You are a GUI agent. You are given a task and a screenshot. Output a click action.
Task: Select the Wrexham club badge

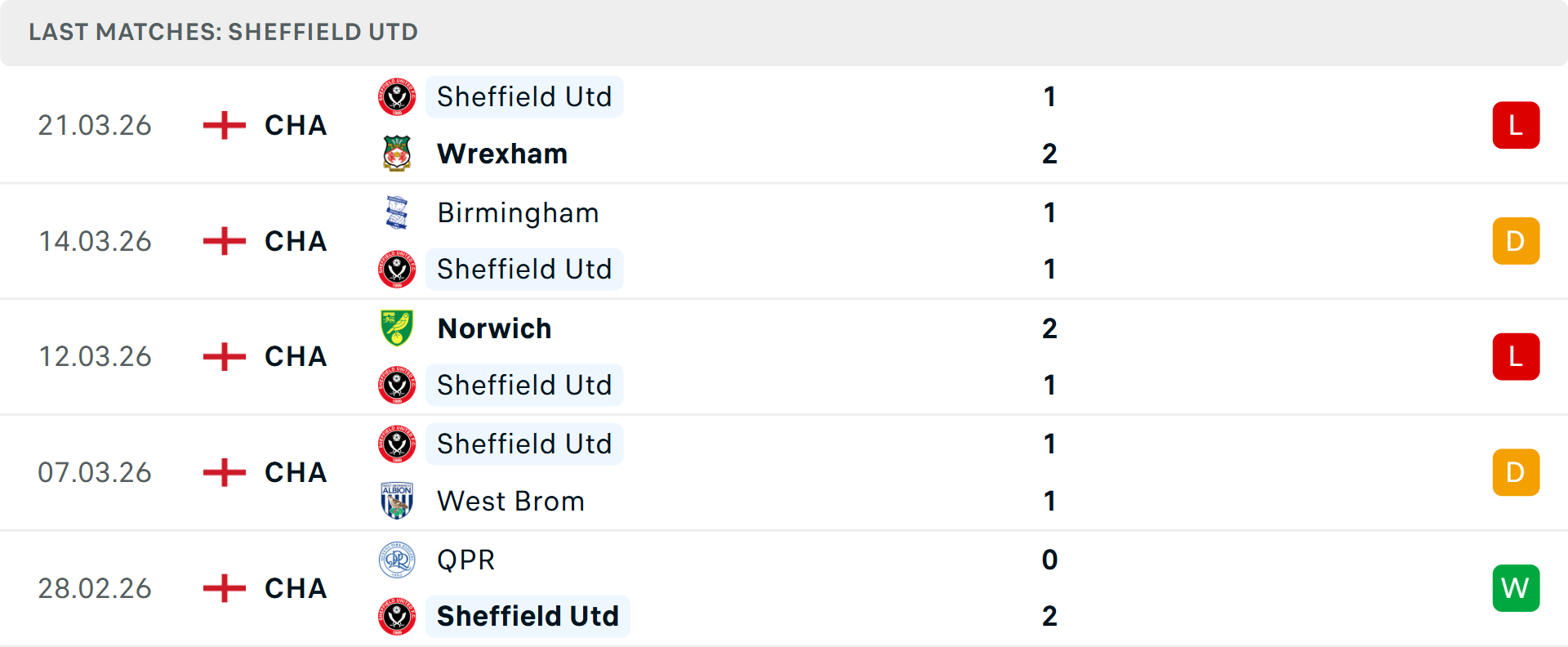[x=398, y=154]
